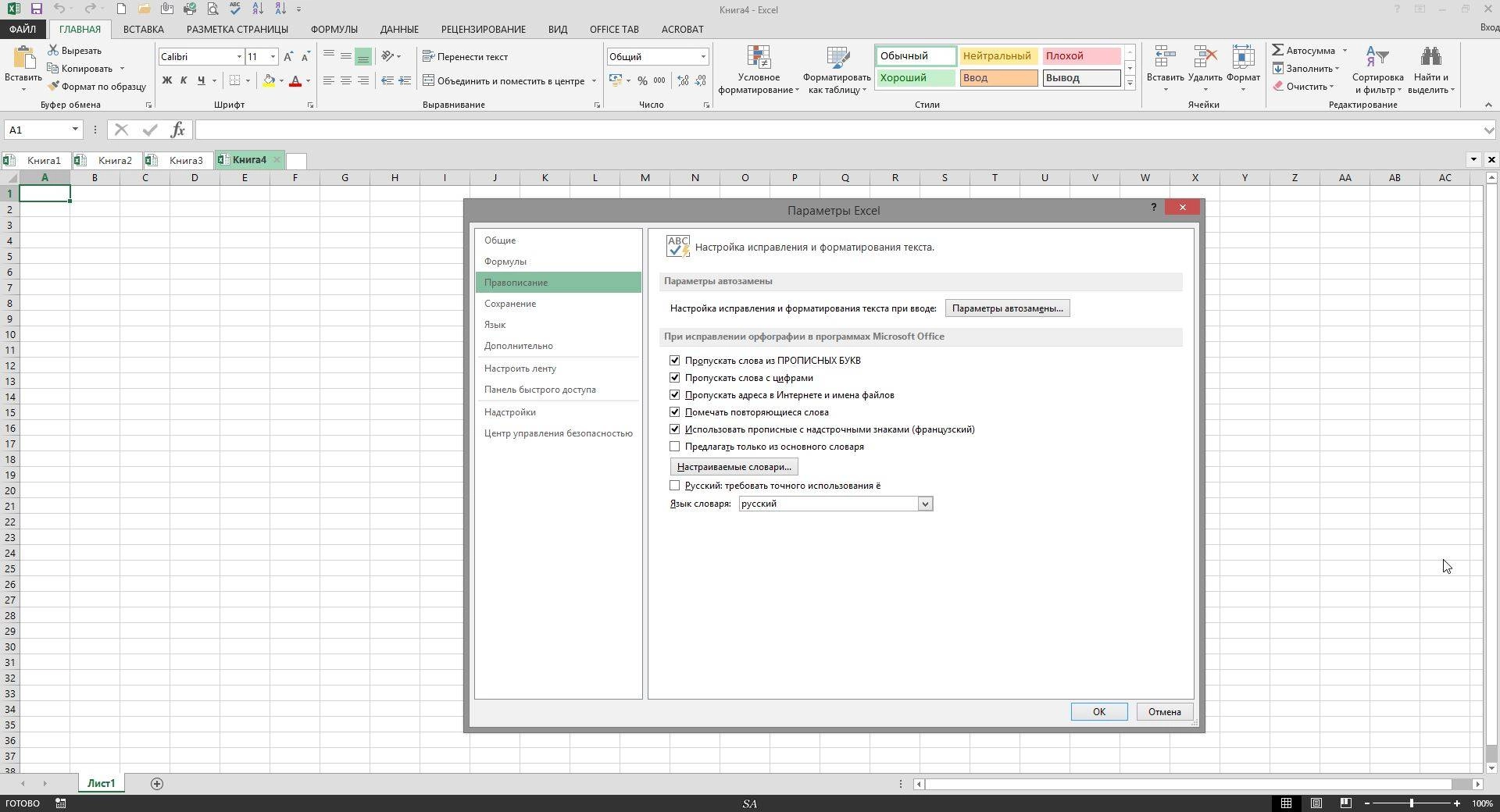Add a new sheet with the plus icon
The image size is (1500, 812).
click(157, 783)
